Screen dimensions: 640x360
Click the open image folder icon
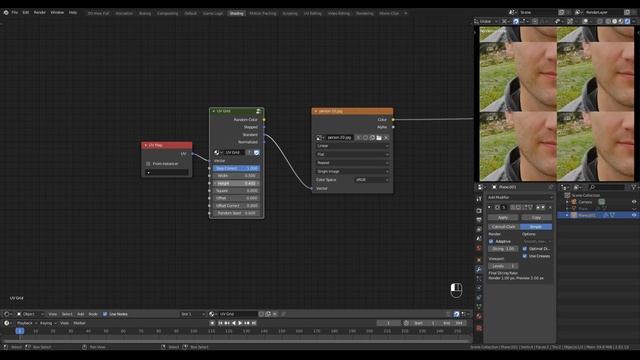379,138
